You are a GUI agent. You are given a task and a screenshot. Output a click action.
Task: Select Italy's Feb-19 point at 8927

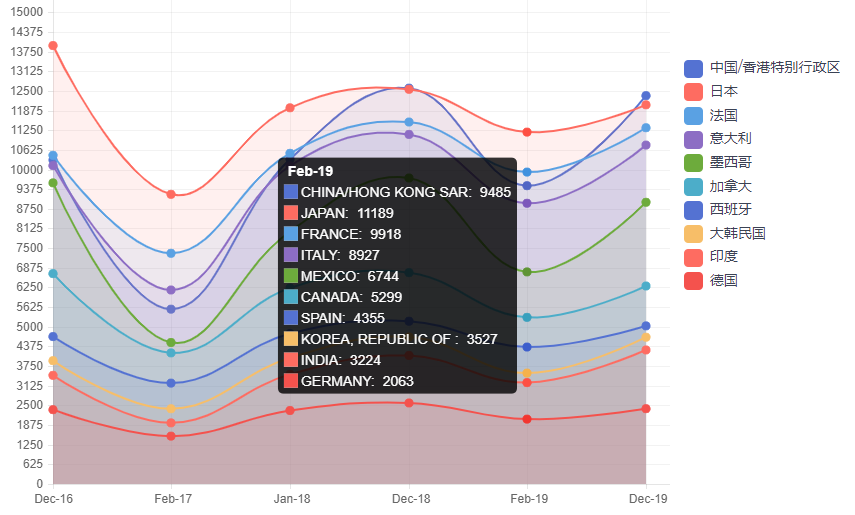[x=527, y=203]
